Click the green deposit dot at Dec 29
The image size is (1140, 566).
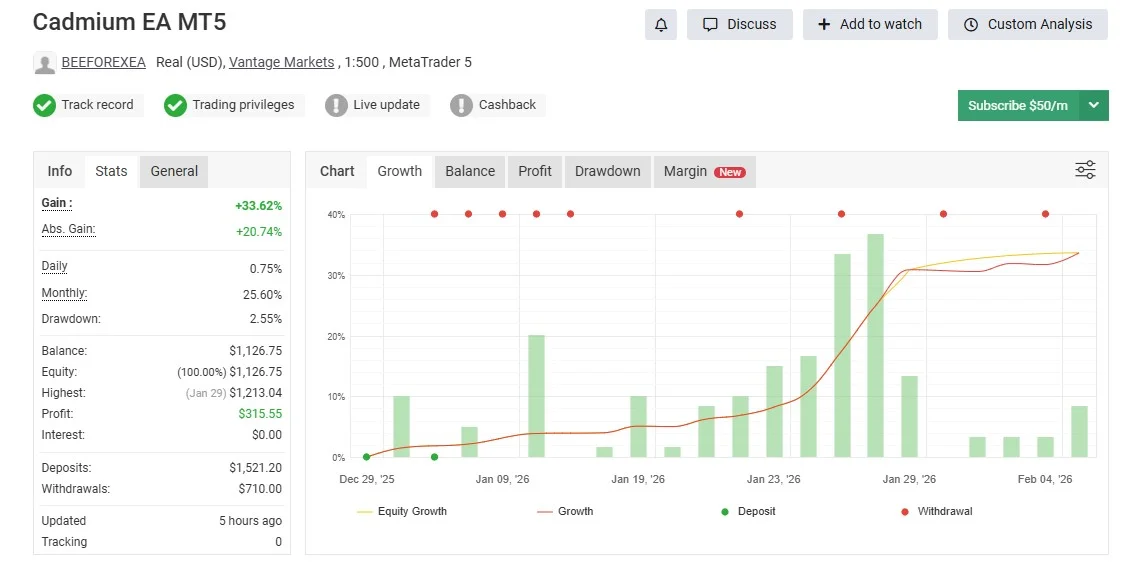click(x=366, y=457)
